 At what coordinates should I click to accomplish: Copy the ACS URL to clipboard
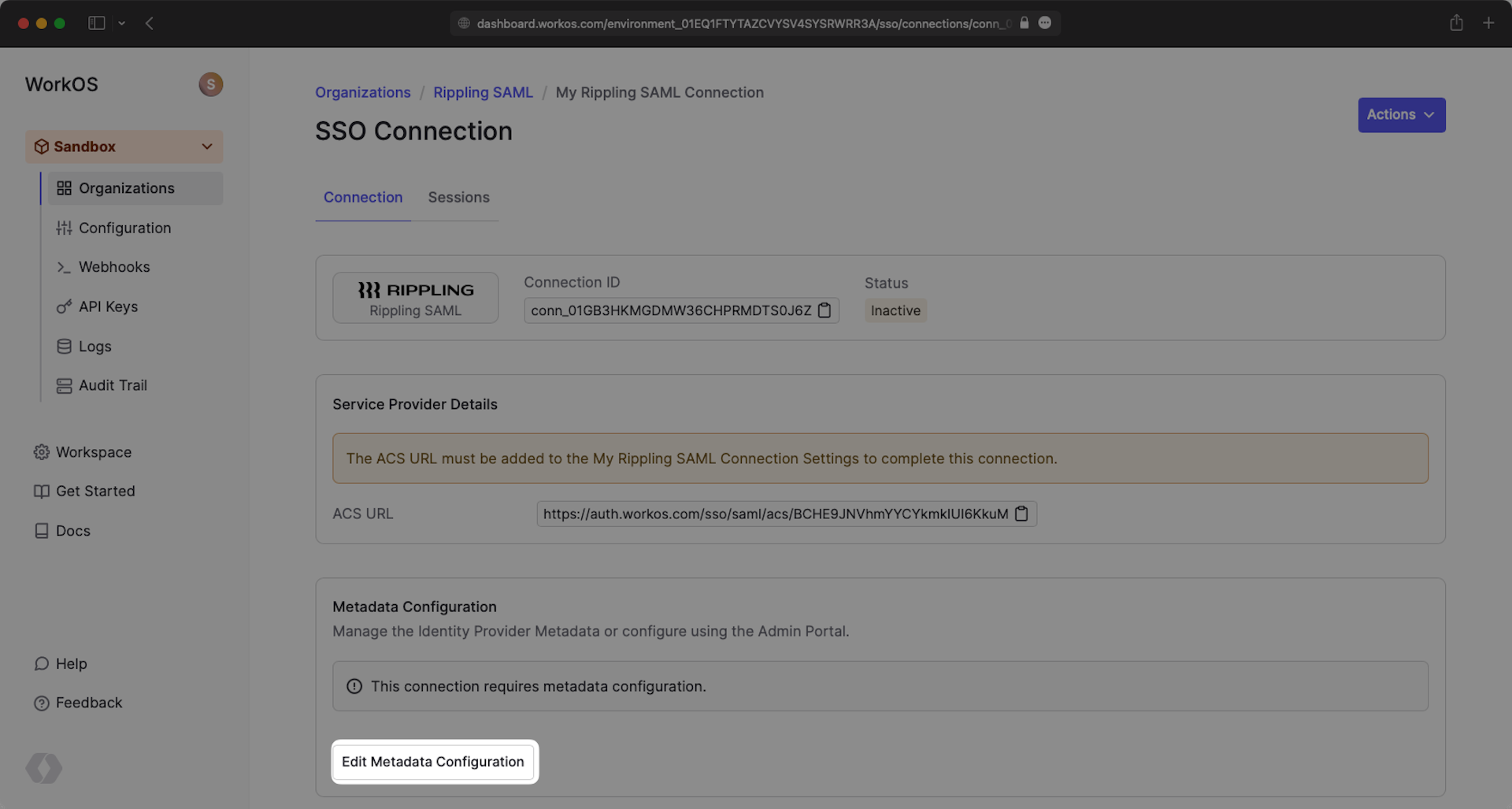tap(1021, 514)
